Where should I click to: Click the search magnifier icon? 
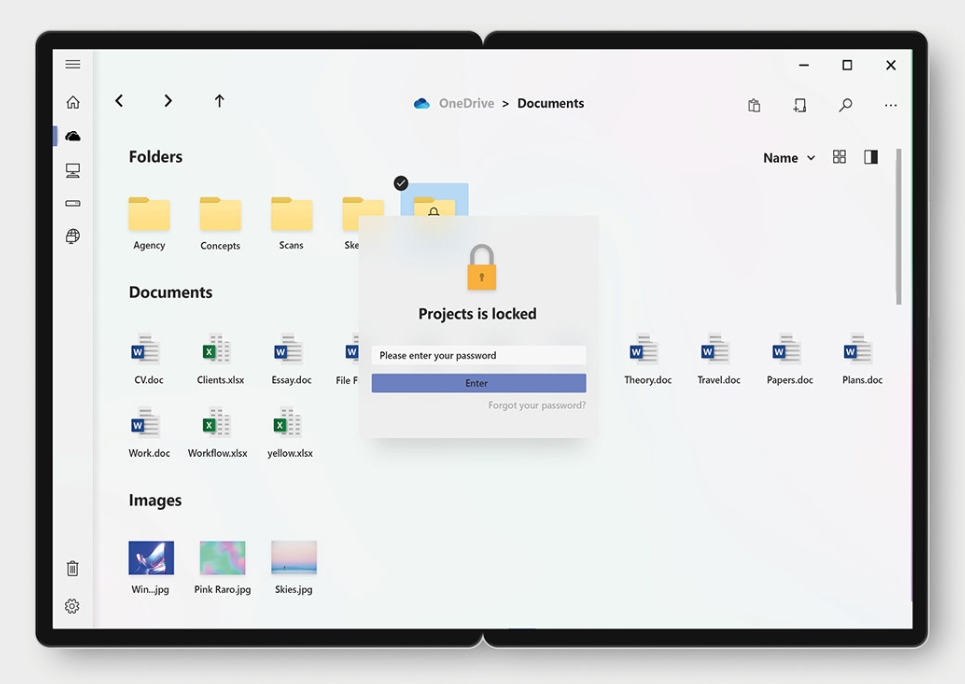click(x=845, y=105)
